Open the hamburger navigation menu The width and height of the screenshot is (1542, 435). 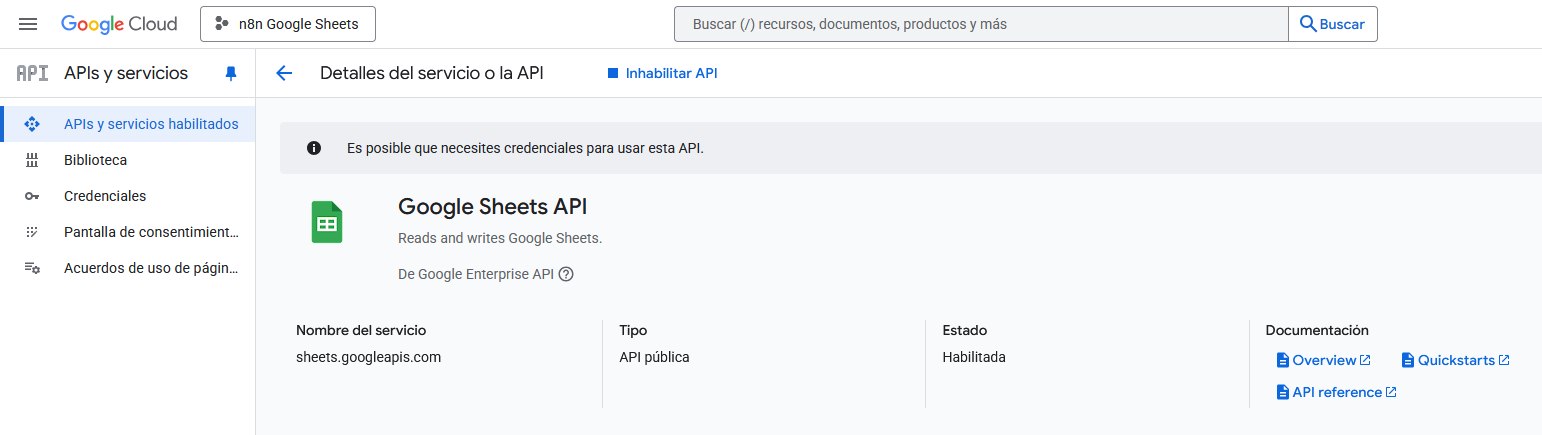click(28, 24)
